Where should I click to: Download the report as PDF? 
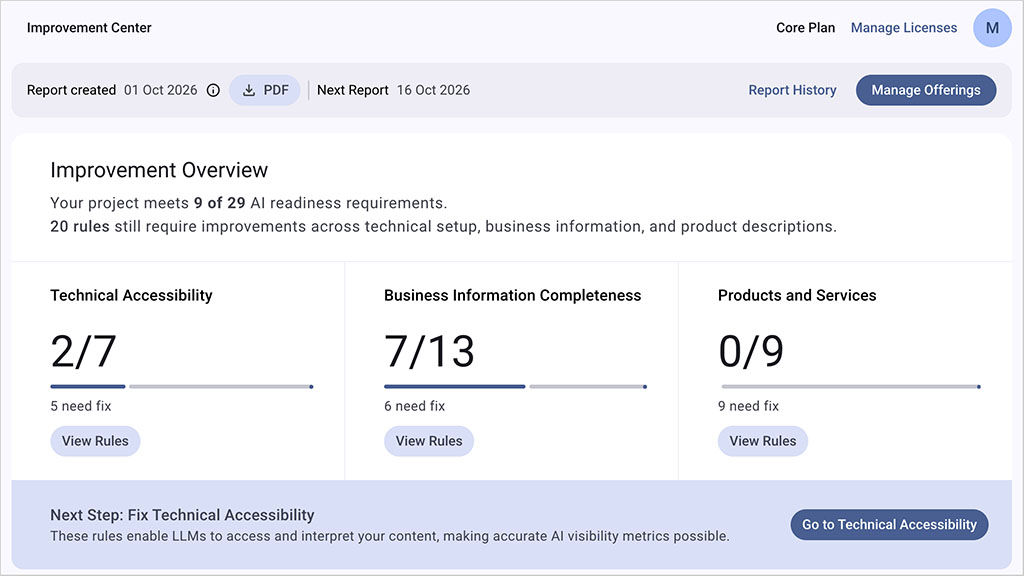(264, 90)
